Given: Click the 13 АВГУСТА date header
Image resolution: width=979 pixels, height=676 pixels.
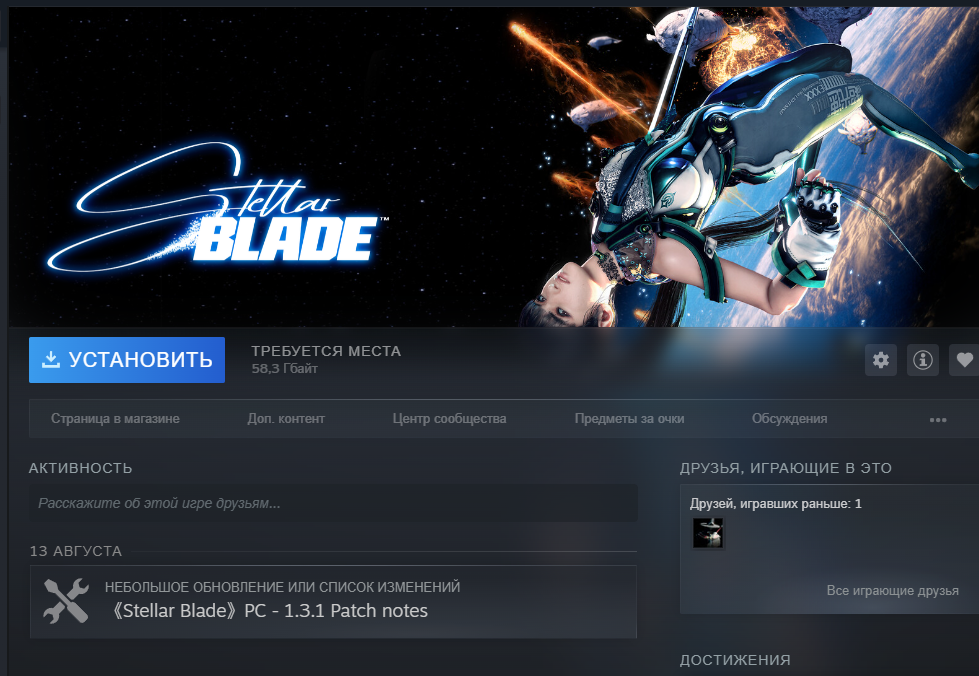Looking at the screenshot, I should 76,551.
